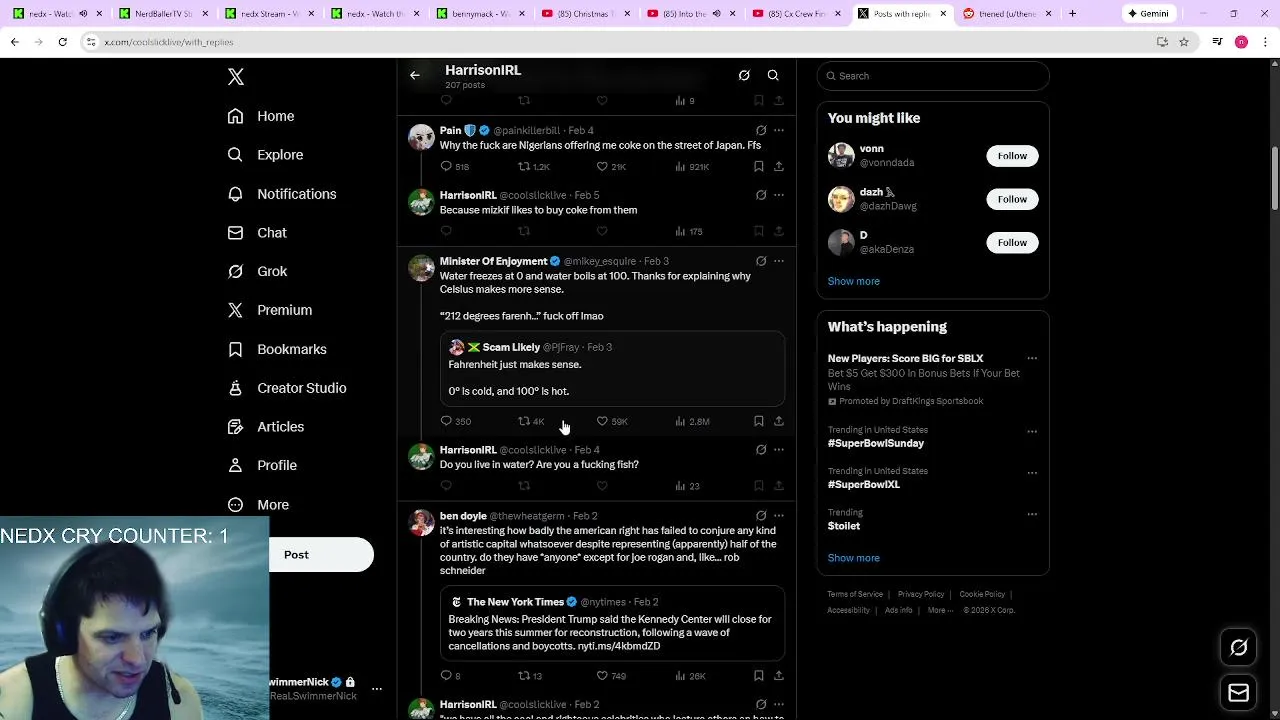Viewport: 1280px width, 720px height.
Task: Show more suggested accounts
Action: coord(853,281)
